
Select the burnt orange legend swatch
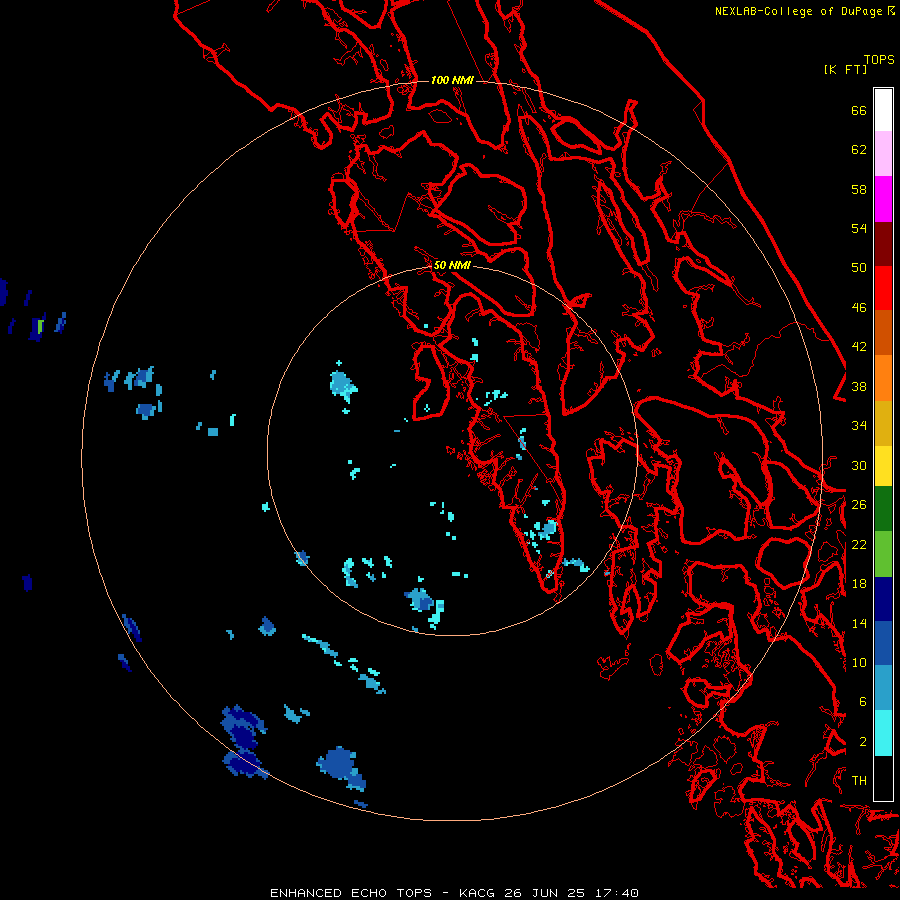pos(883,332)
